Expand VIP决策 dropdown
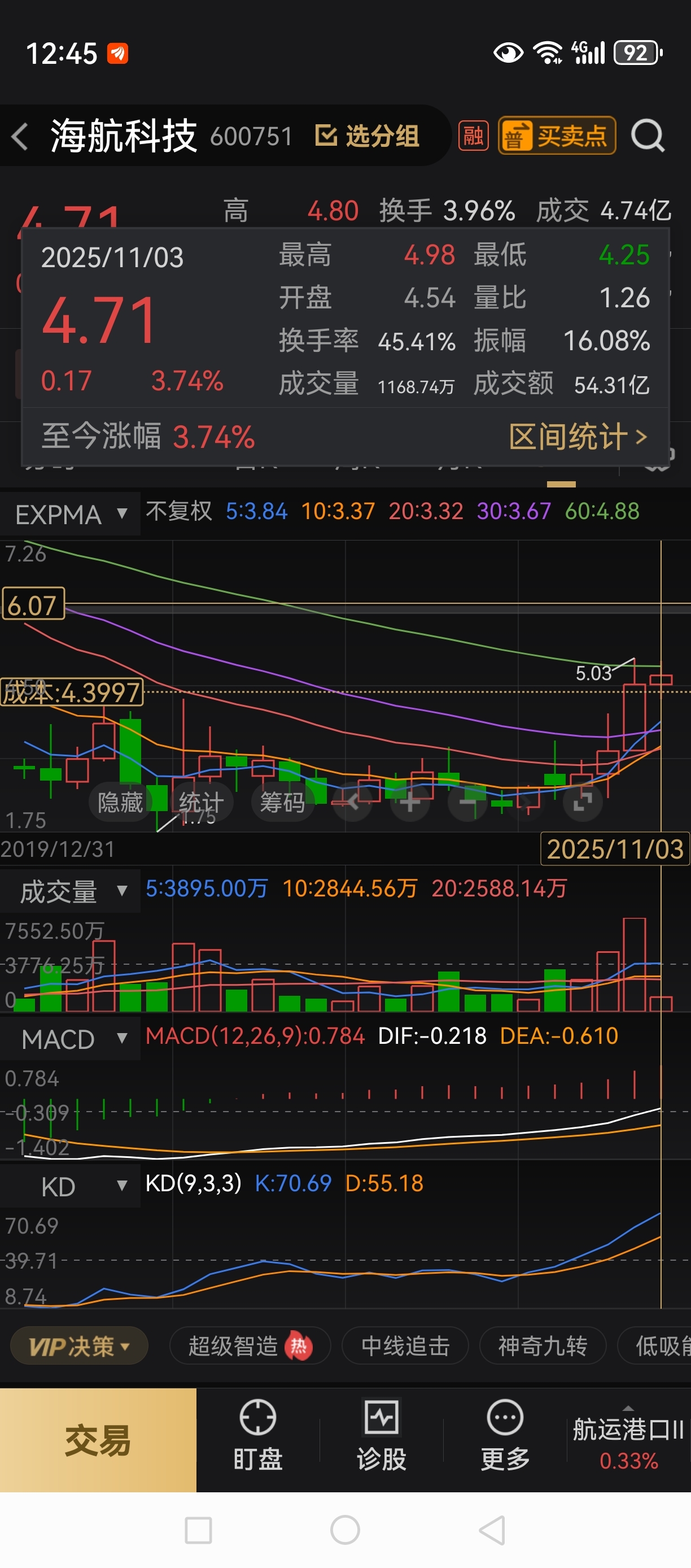This screenshot has height=1568, width=691. pos(79,1346)
